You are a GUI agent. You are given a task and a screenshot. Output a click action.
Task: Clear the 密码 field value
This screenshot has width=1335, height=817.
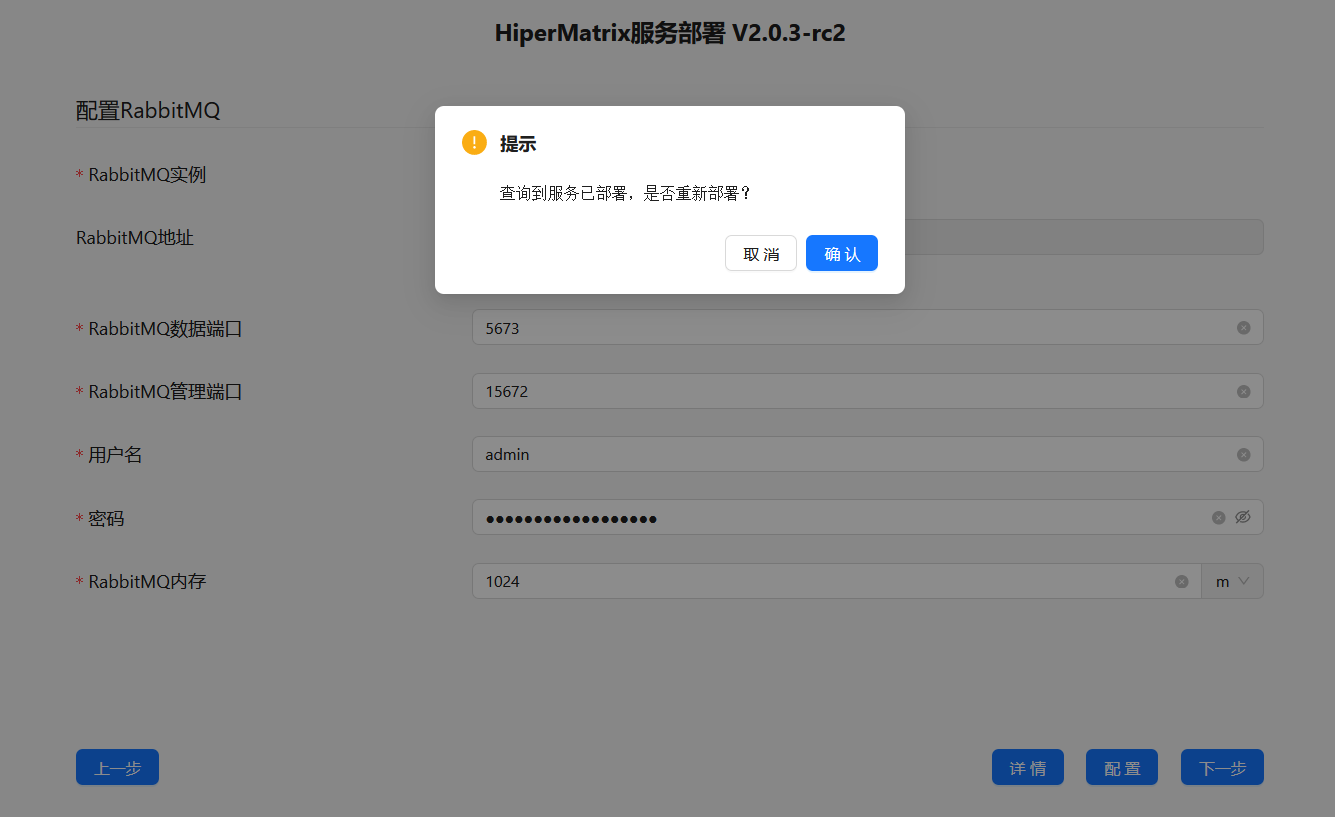click(x=1218, y=518)
